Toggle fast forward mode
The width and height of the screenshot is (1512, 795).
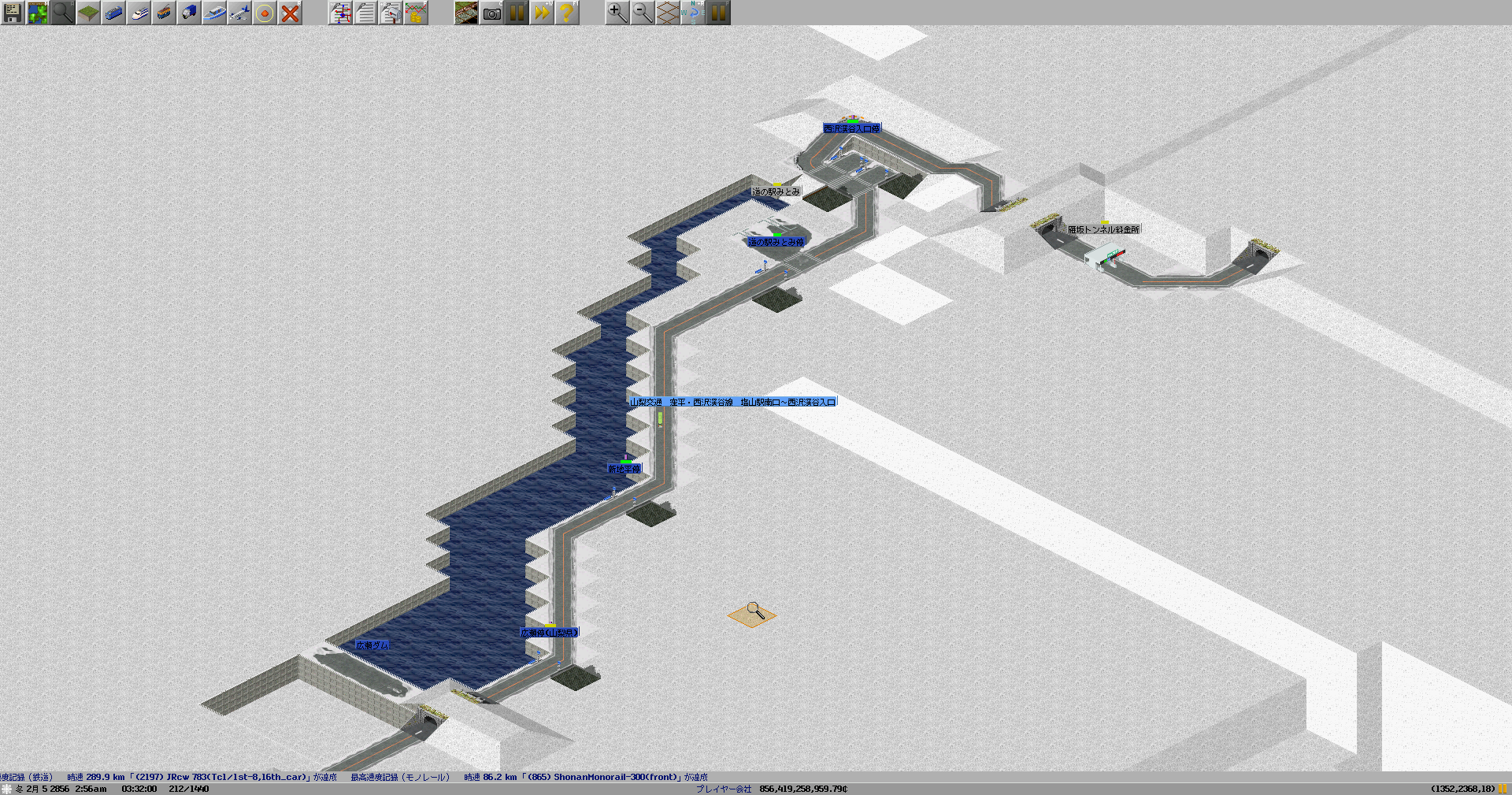pyautogui.click(x=542, y=13)
